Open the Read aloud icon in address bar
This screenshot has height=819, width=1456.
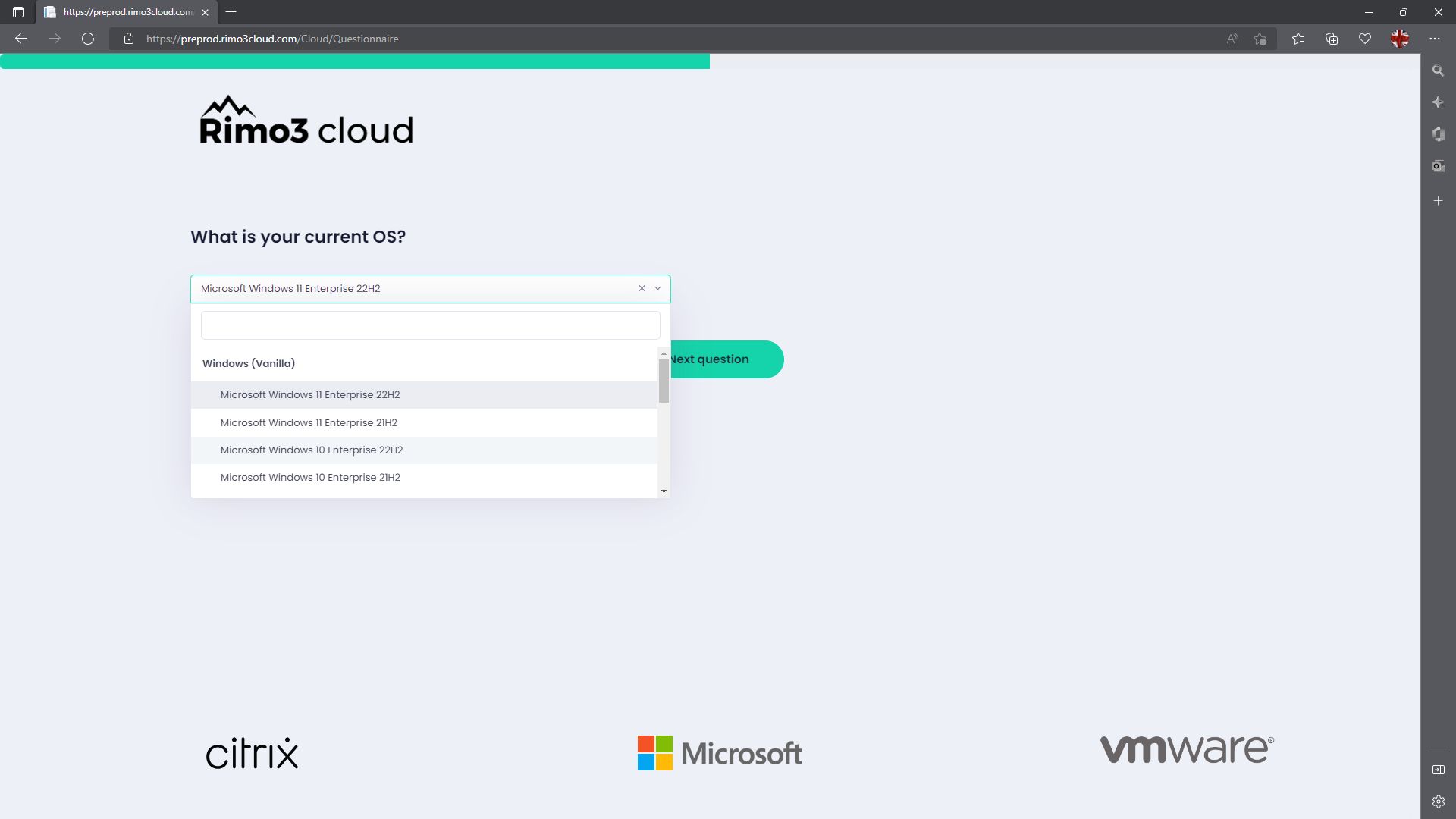click(1232, 39)
